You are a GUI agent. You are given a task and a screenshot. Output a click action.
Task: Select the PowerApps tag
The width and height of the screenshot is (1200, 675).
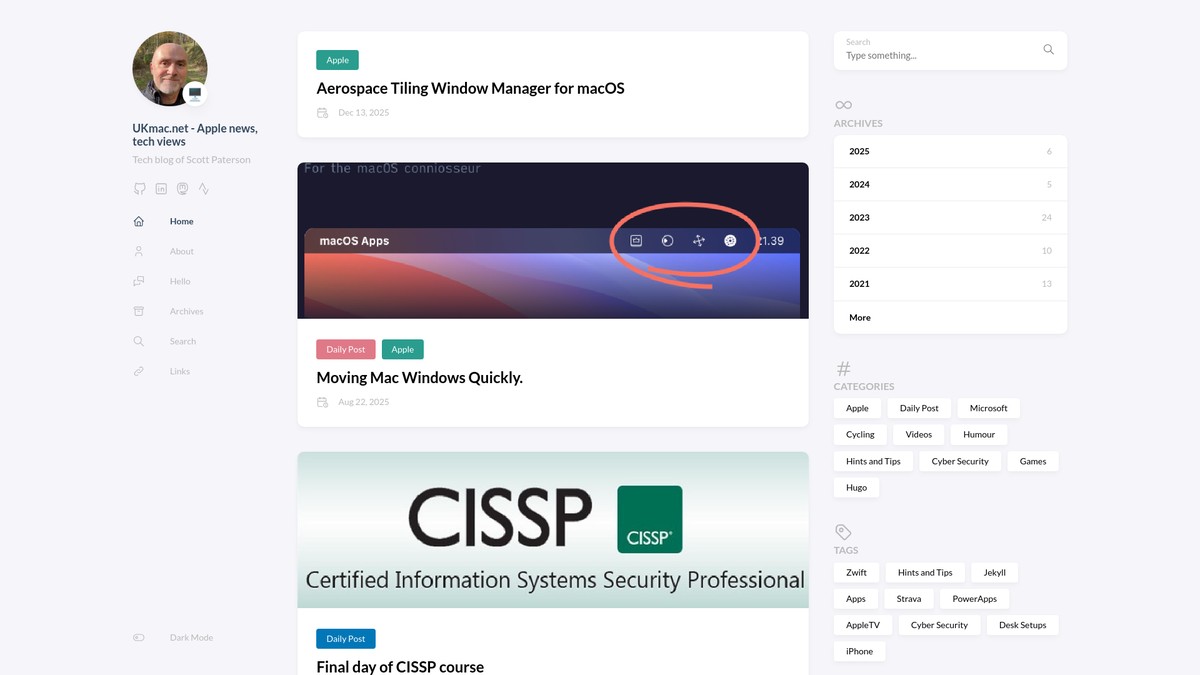975,598
